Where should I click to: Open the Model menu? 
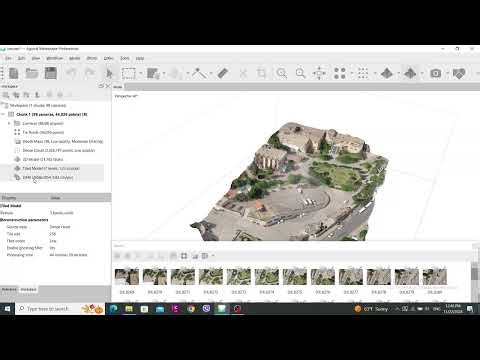[x=75, y=58]
